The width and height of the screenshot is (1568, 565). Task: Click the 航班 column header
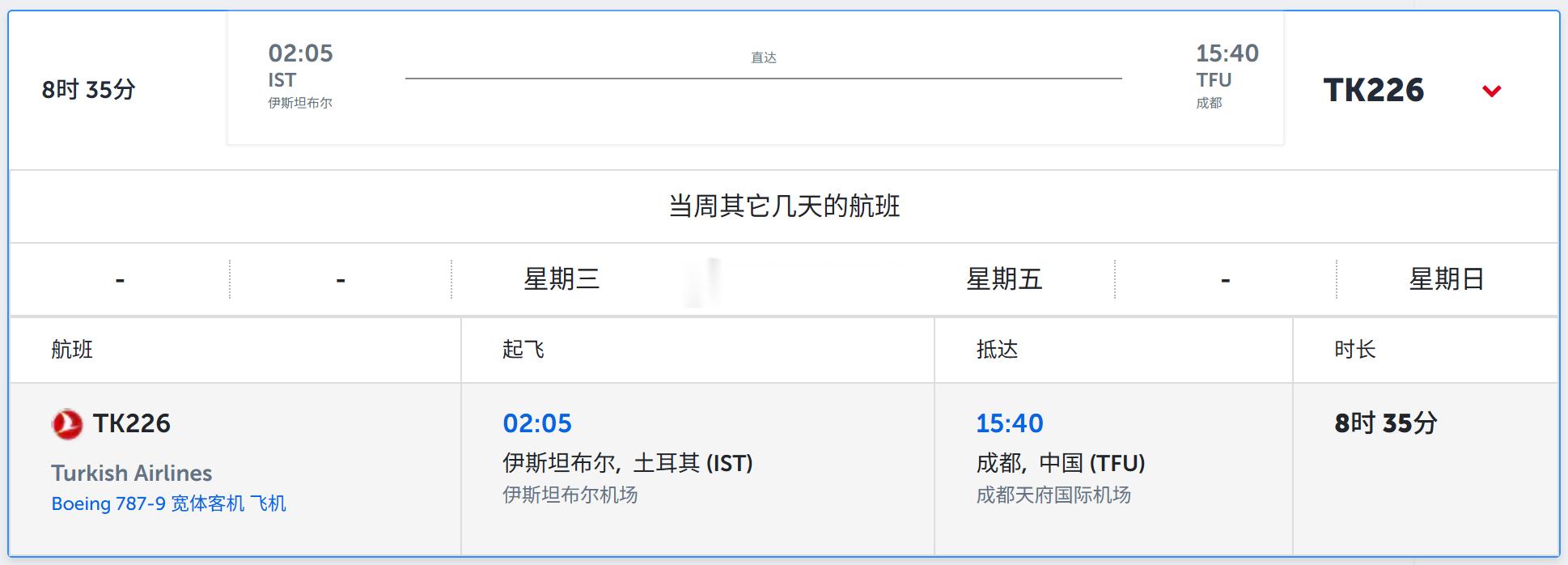[x=72, y=350]
